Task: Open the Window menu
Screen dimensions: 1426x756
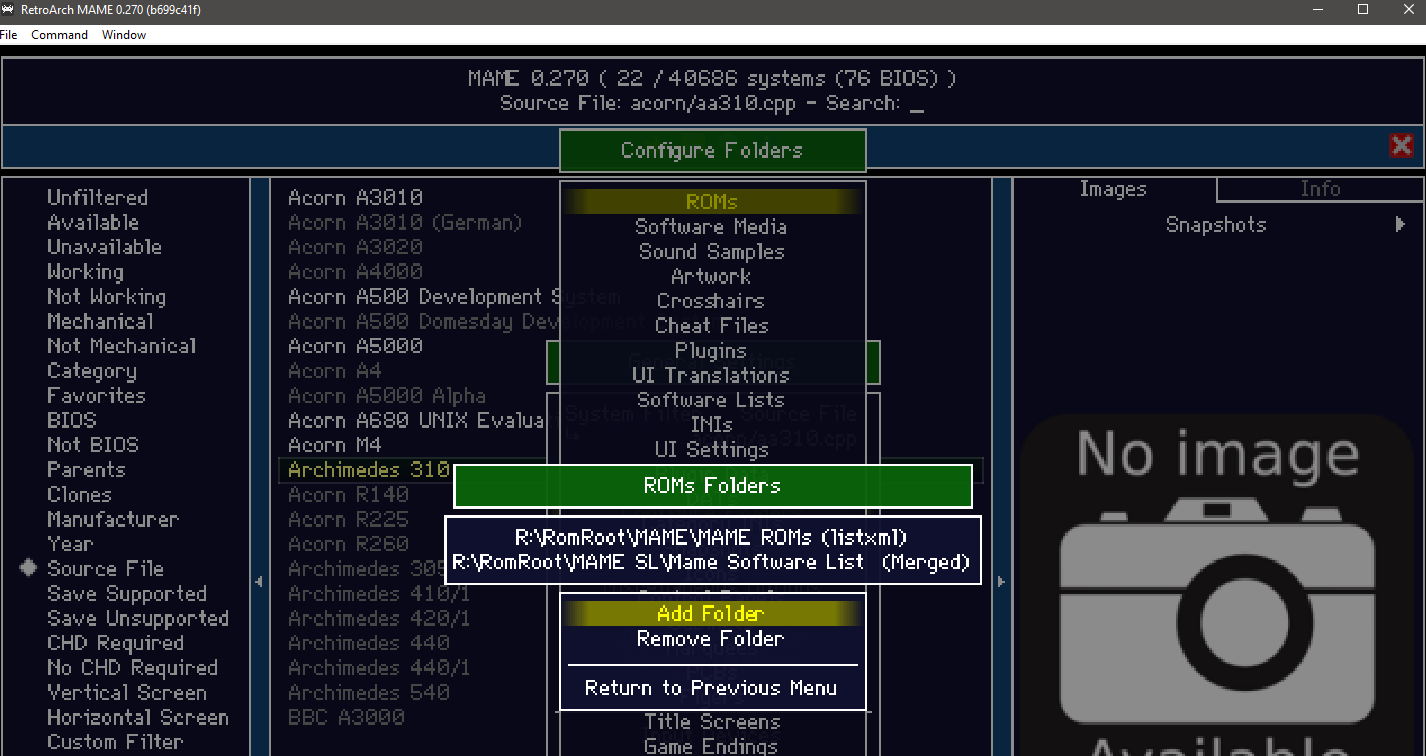Action: click(124, 35)
